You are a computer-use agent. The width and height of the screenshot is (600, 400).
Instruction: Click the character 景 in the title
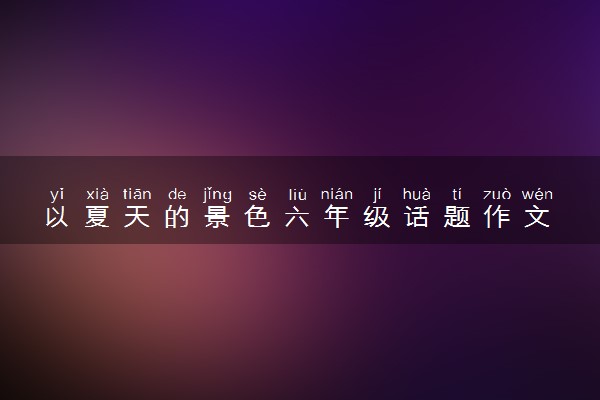[217, 217]
